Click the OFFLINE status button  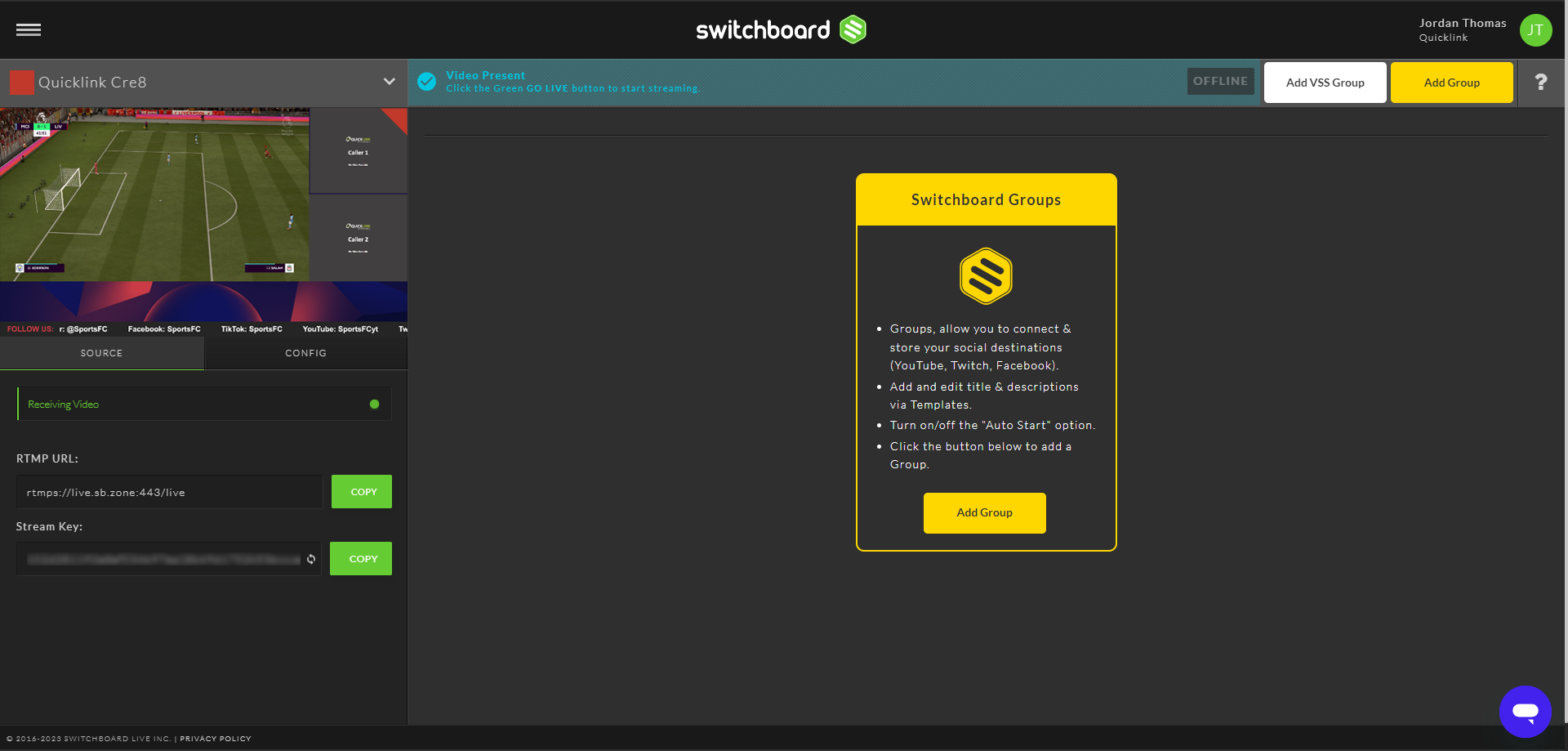(1220, 81)
